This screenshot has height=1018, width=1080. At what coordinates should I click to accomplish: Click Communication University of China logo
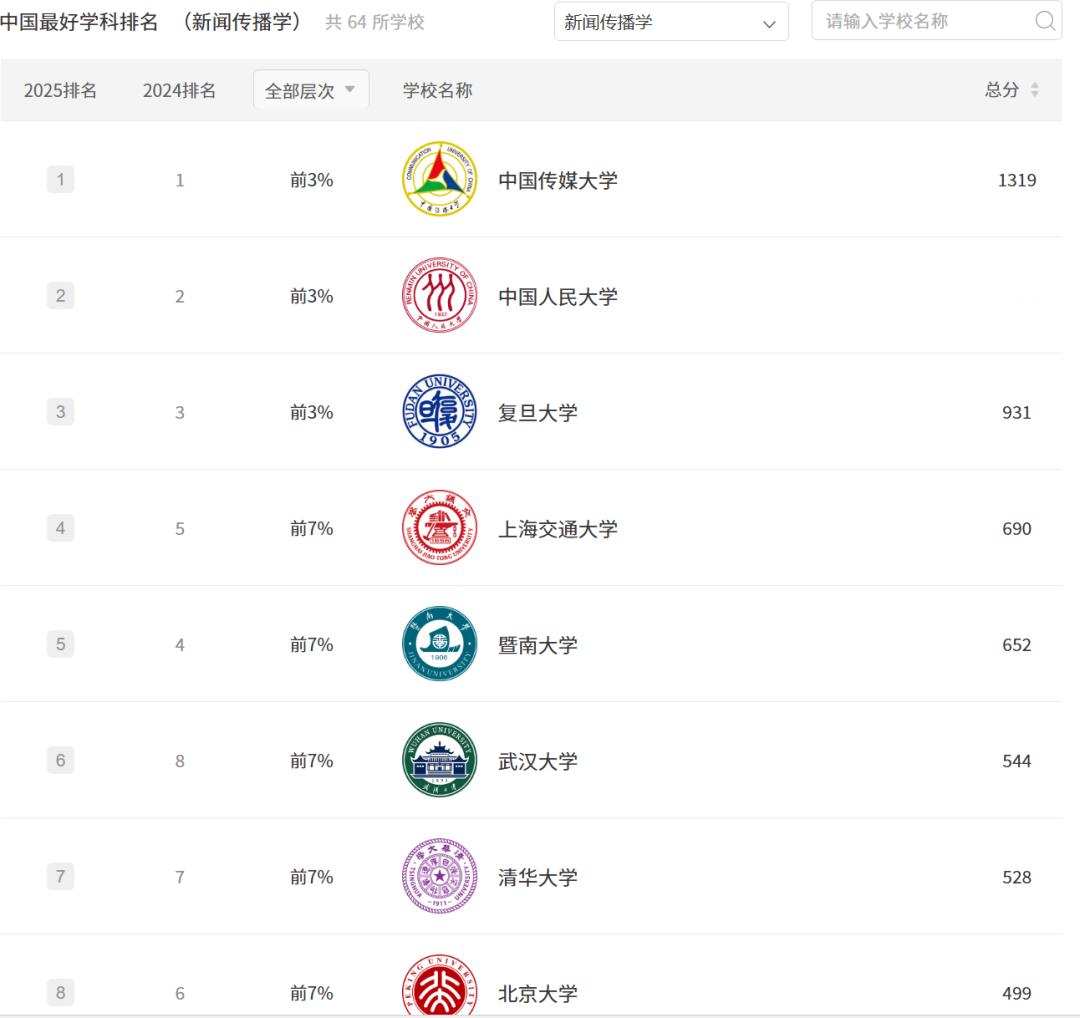(x=439, y=179)
